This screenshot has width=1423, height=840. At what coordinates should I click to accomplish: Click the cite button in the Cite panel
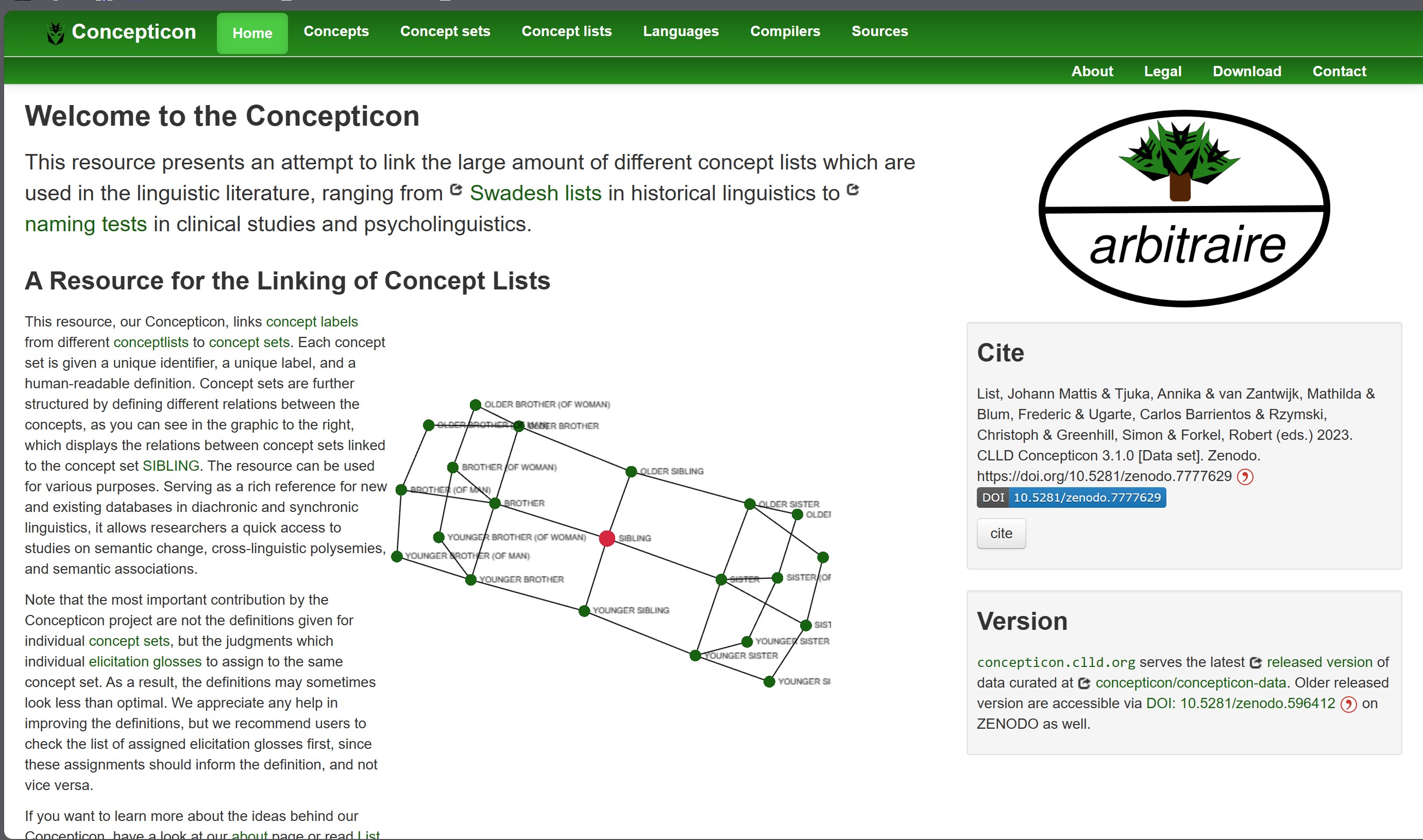point(1001,533)
